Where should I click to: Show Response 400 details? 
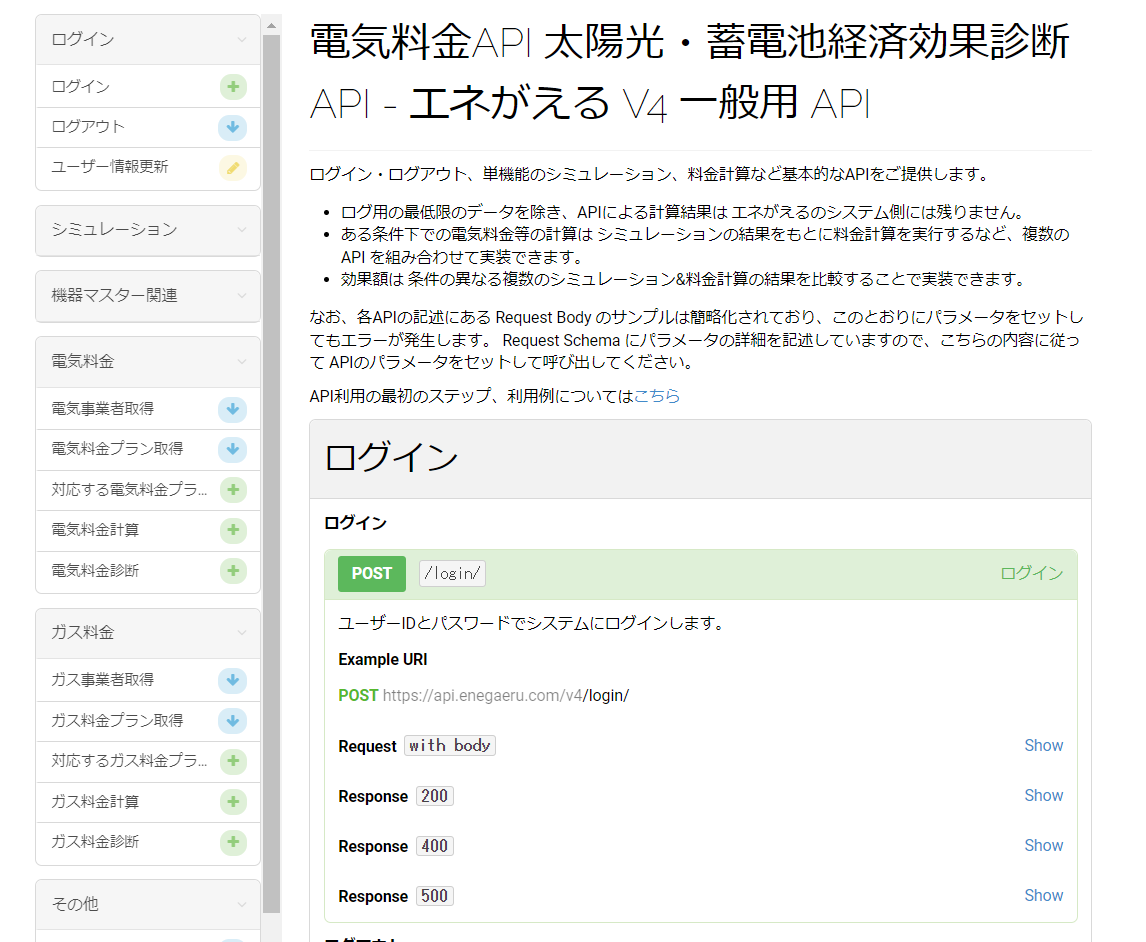coord(1043,846)
